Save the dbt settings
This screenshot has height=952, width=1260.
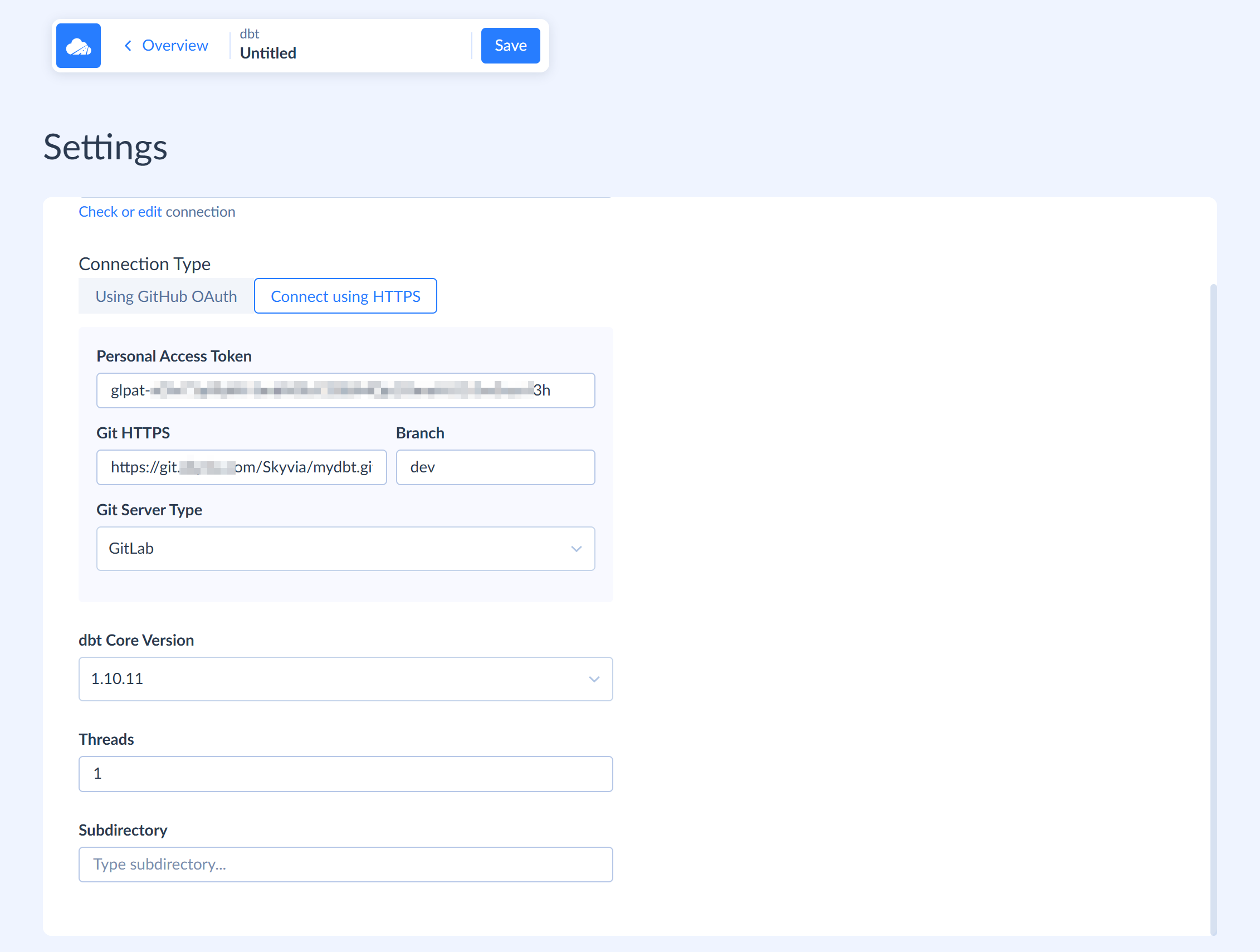coord(510,45)
